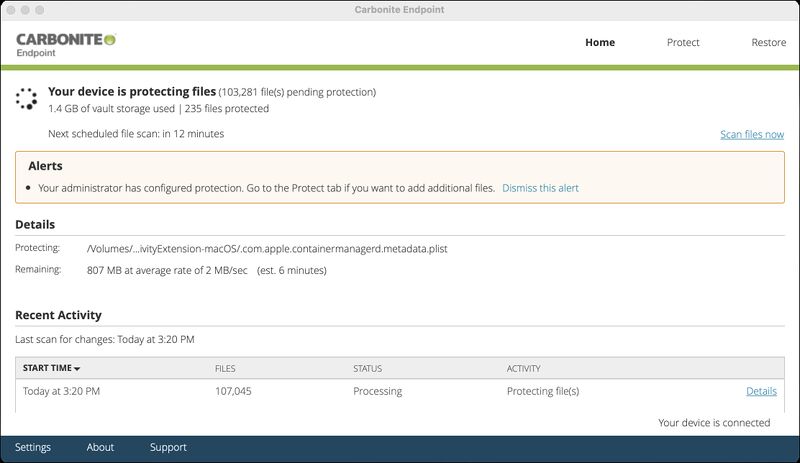
Task: Click the Carbonite Endpoint logo
Action: point(66,44)
